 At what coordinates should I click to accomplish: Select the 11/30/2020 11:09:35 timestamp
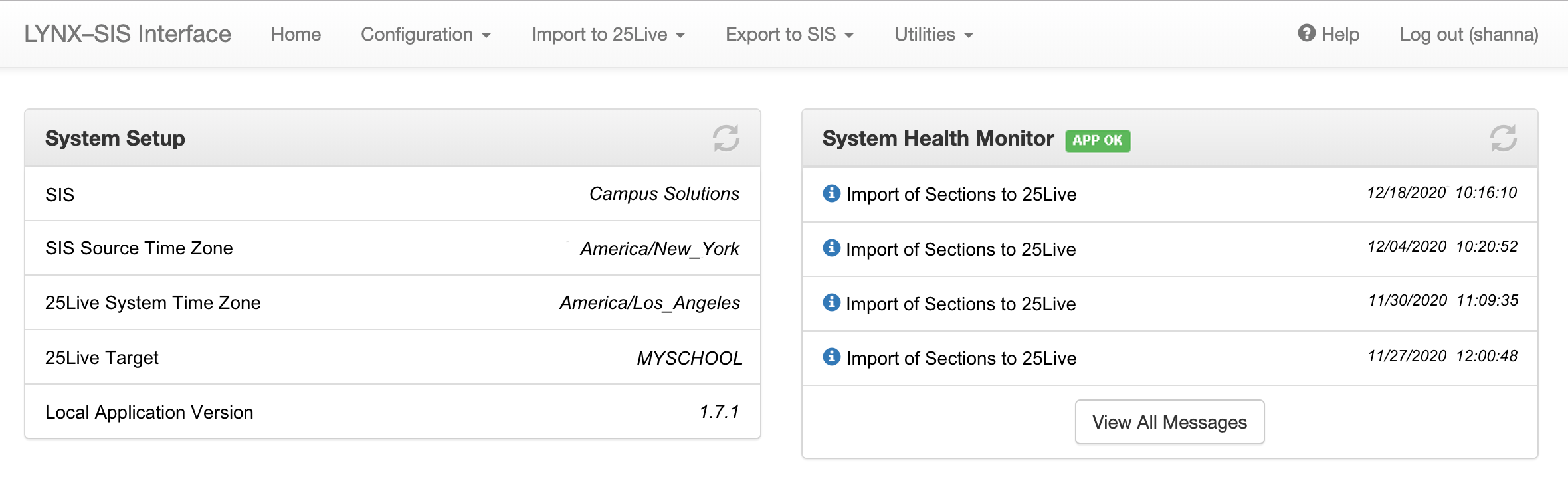[x=1443, y=300]
